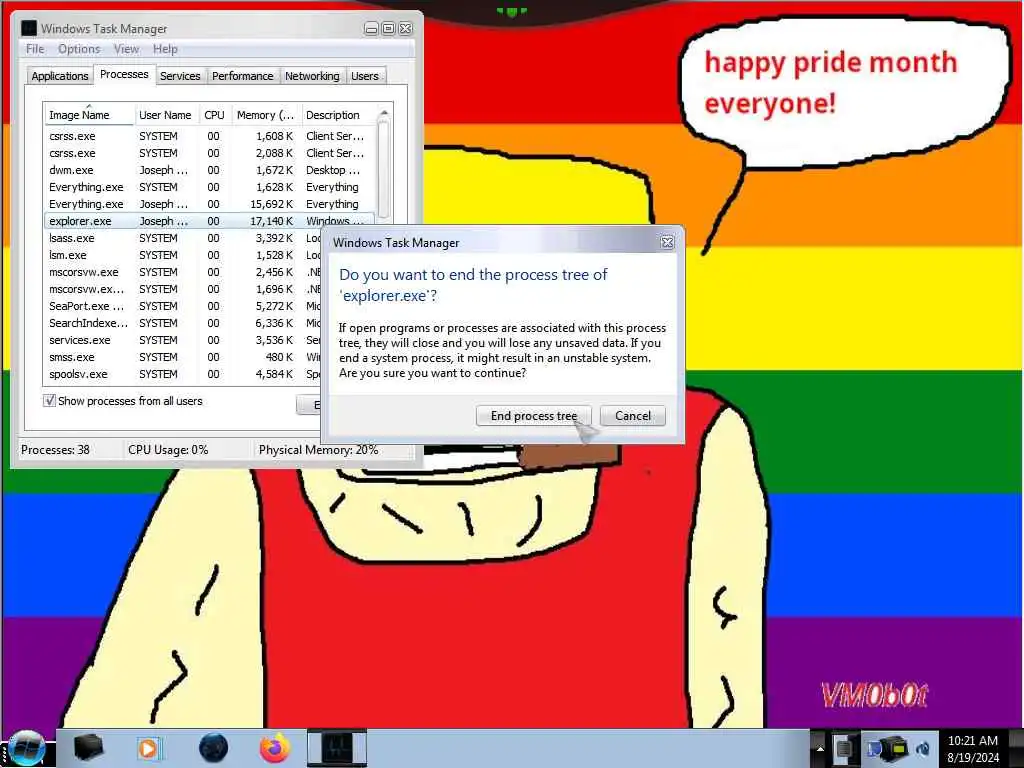Sort by the Description column header

pos(338,115)
